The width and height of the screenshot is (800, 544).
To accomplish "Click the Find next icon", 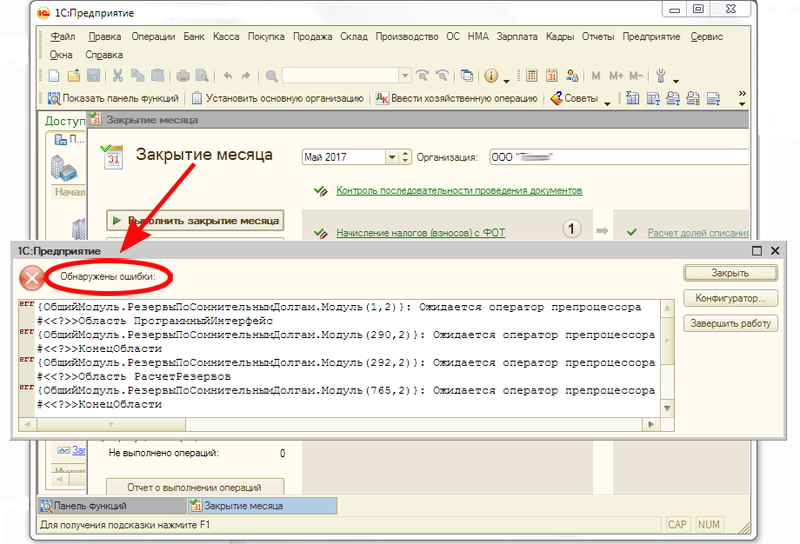I will (422, 76).
